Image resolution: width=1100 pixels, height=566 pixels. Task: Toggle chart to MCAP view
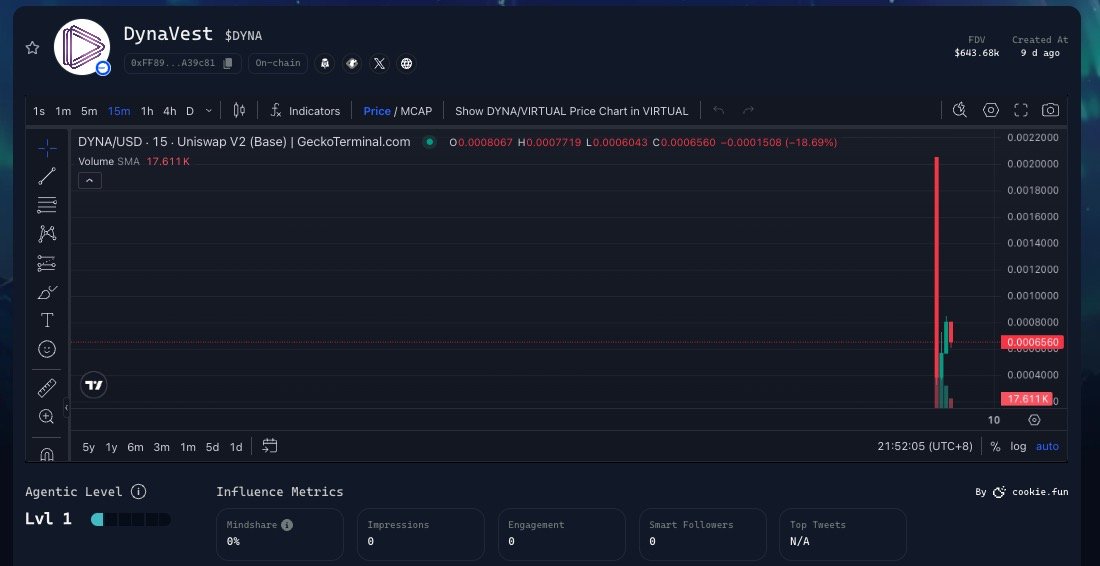tap(416, 111)
